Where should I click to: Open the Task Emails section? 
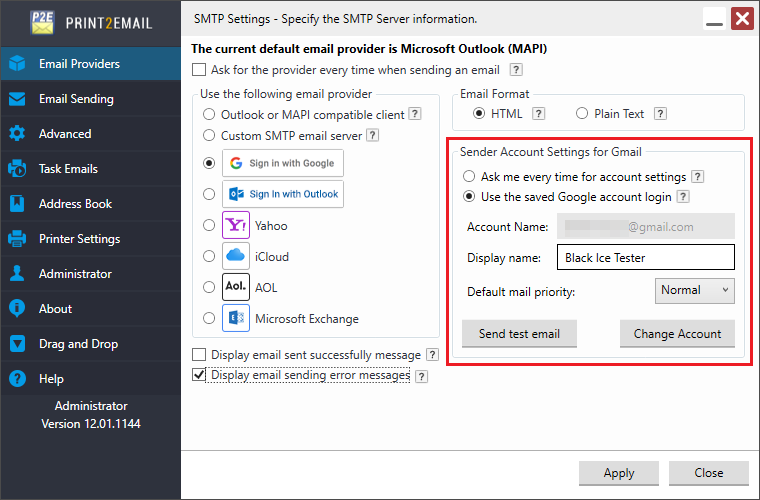coord(91,169)
